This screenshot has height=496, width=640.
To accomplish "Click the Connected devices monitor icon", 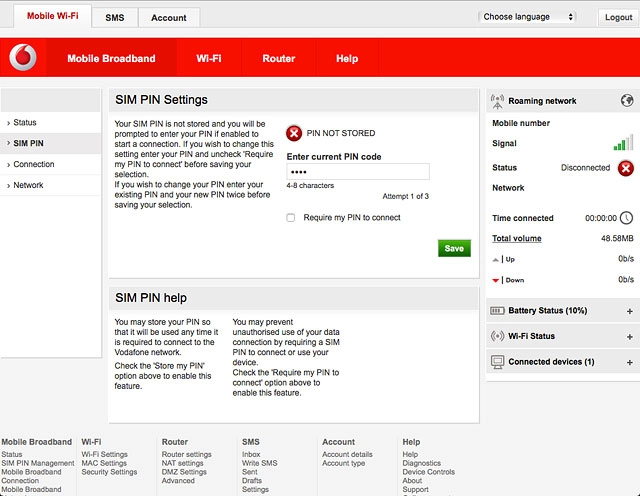I will pos(497,362).
